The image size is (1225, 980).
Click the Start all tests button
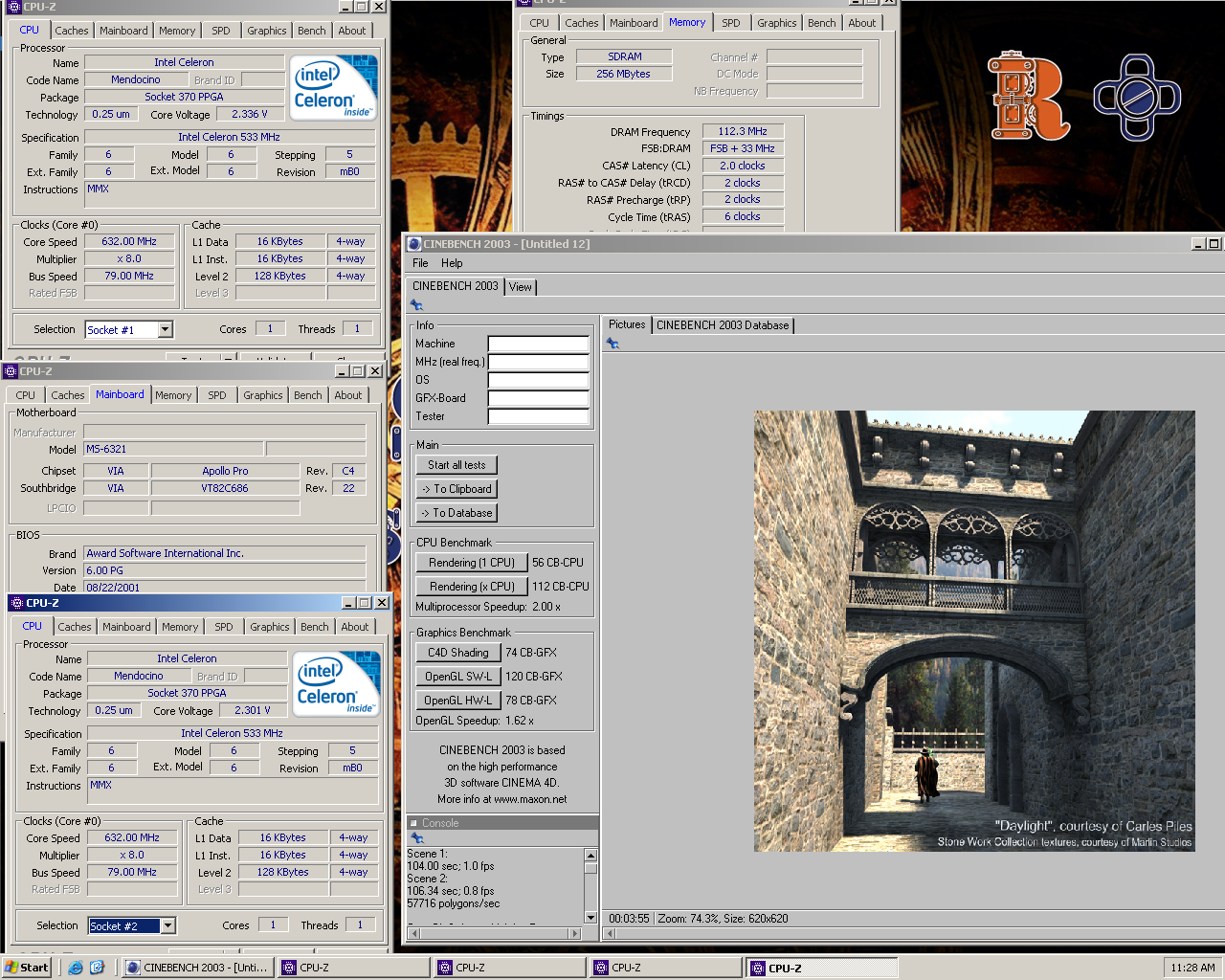[x=457, y=465]
